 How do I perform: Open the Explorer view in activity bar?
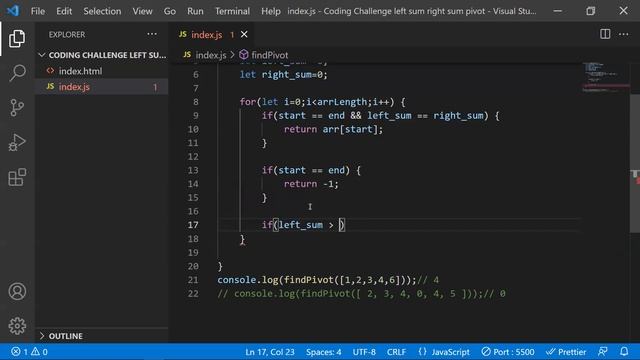(x=17, y=38)
